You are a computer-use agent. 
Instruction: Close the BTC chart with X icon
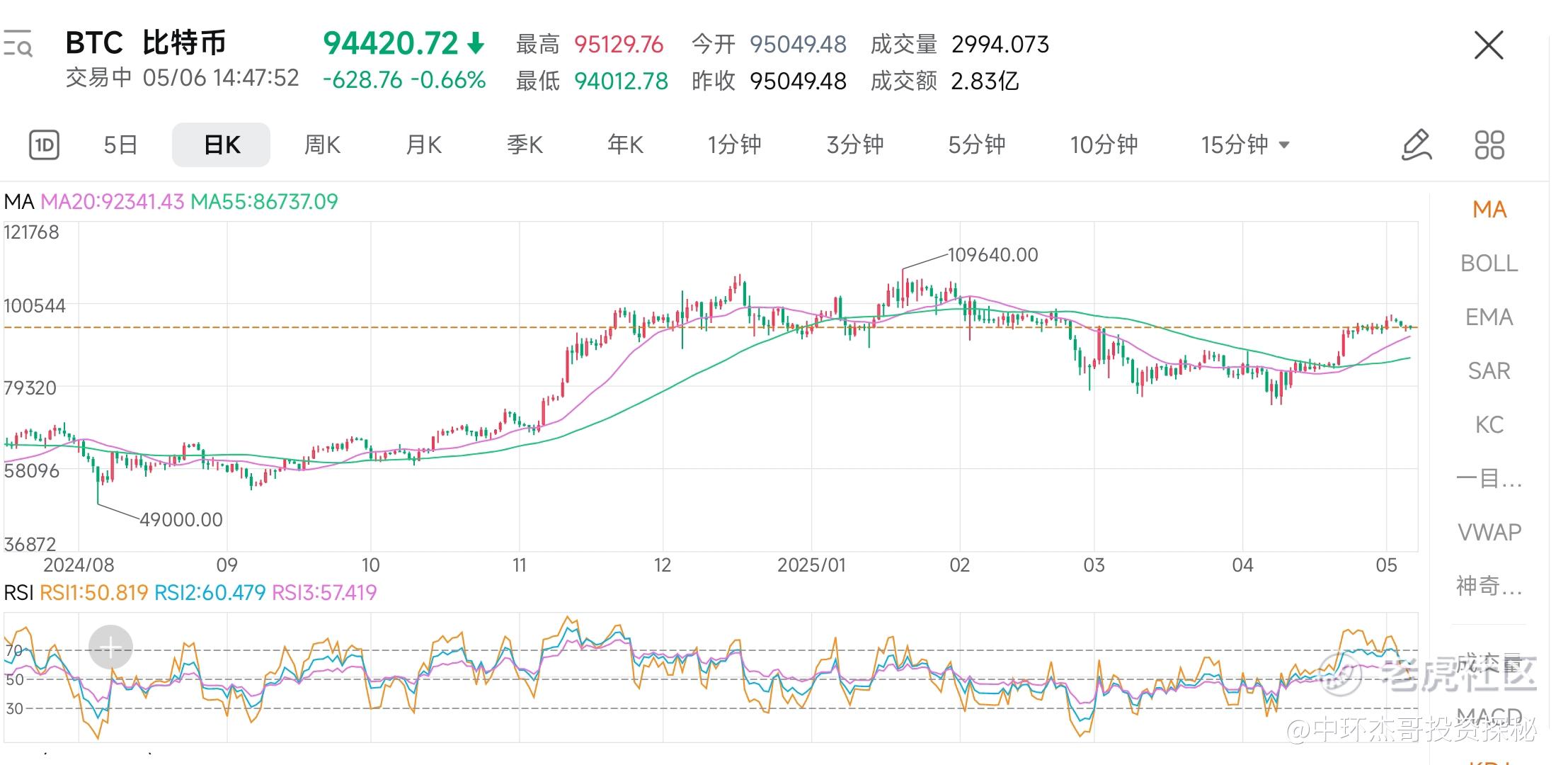pyautogui.click(x=1488, y=45)
